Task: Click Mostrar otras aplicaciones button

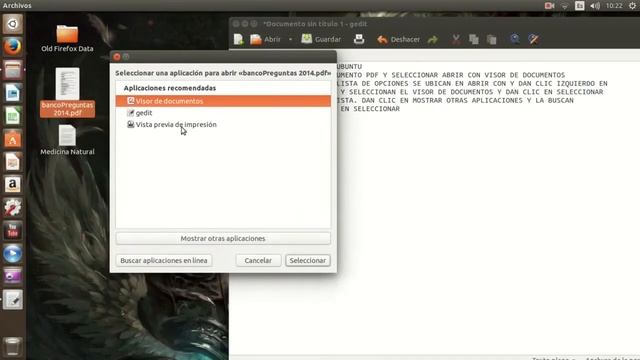Action: (223, 238)
